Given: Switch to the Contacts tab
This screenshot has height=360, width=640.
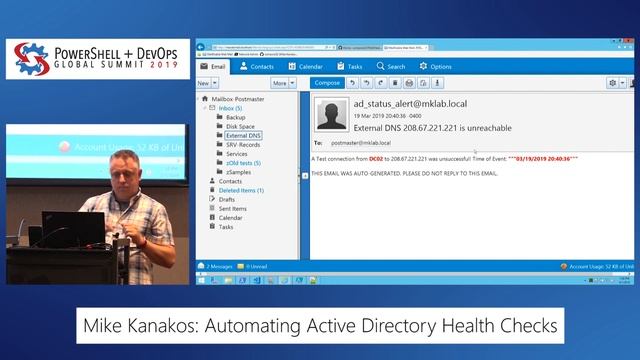Looking at the screenshot, I should point(257,67).
